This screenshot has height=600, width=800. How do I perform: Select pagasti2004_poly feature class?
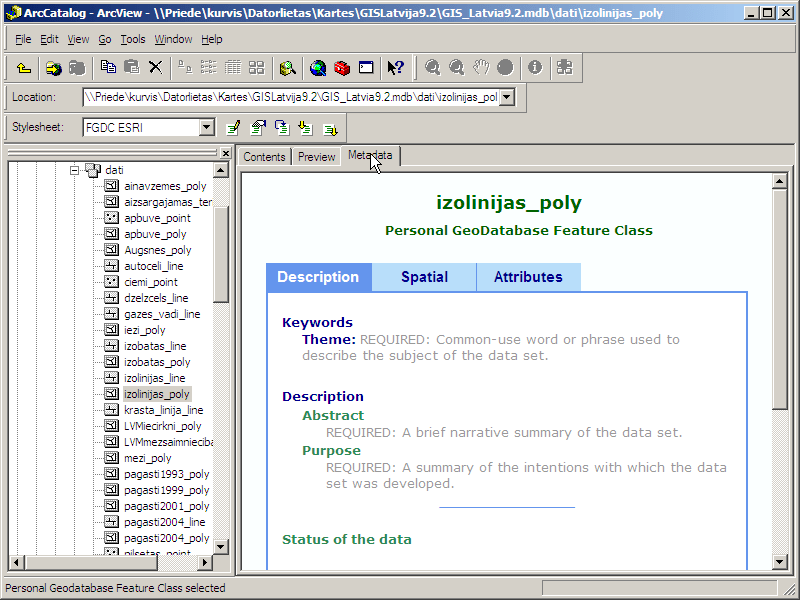pos(166,538)
